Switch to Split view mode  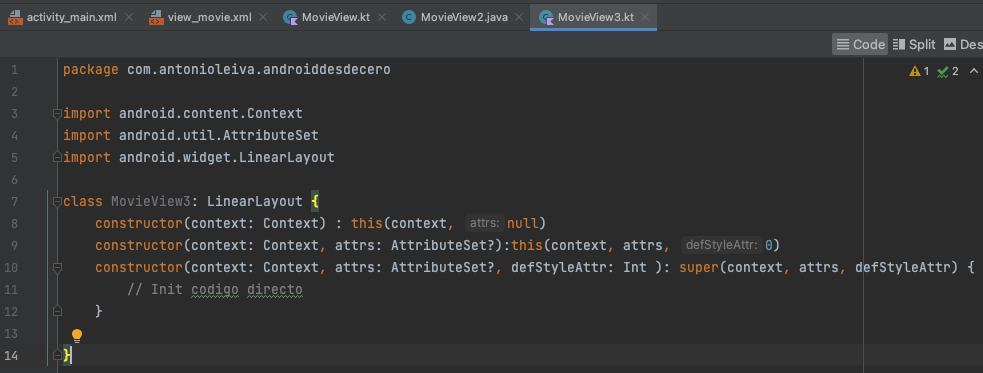pos(915,45)
